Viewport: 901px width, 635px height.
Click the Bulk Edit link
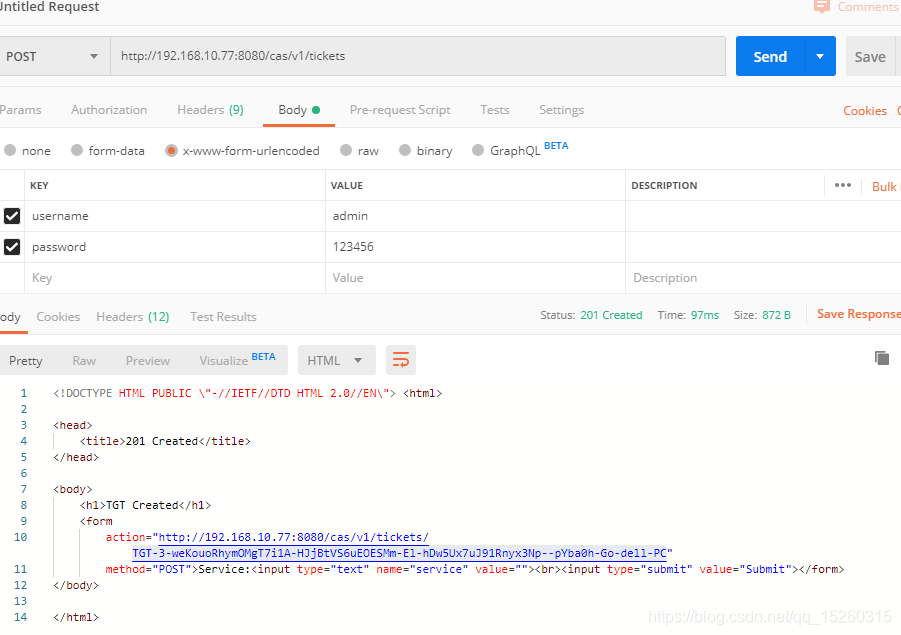[x=884, y=186]
